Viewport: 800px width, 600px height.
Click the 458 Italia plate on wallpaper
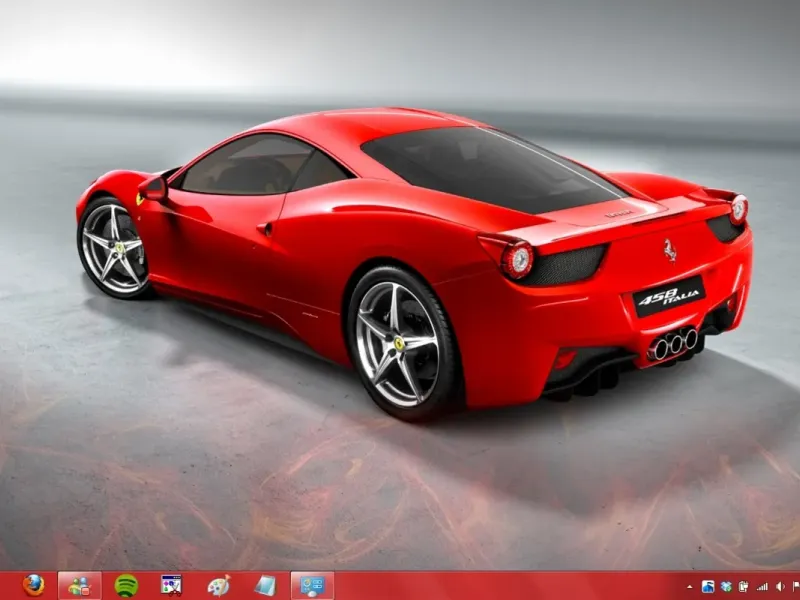(669, 297)
